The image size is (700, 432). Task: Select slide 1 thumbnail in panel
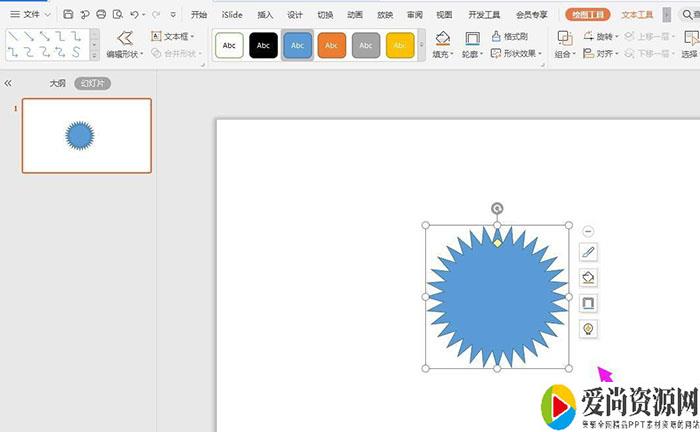pos(87,135)
